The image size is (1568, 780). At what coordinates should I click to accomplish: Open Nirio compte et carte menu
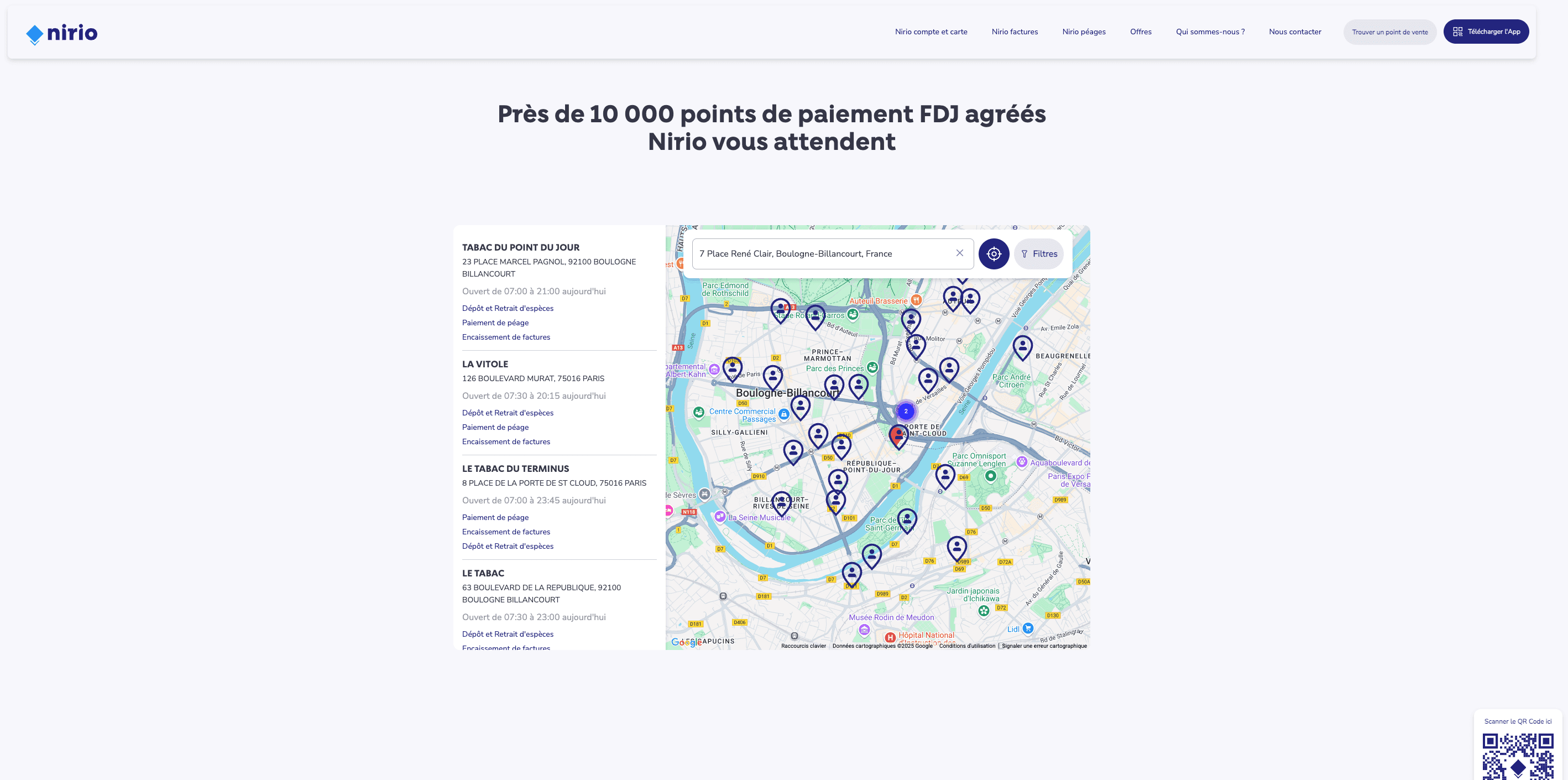pyautogui.click(x=931, y=32)
